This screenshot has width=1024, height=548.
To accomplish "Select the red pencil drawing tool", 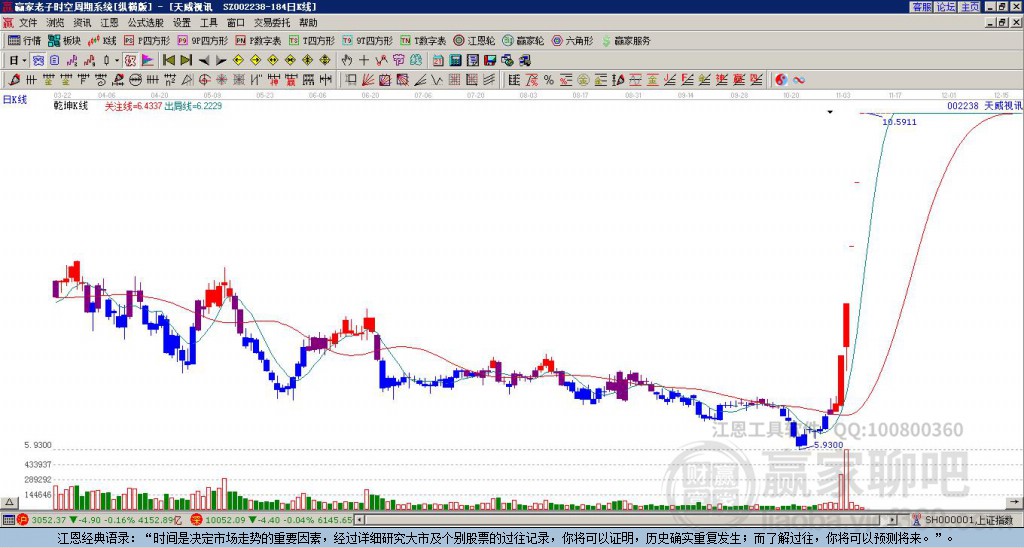I will tap(14, 80).
